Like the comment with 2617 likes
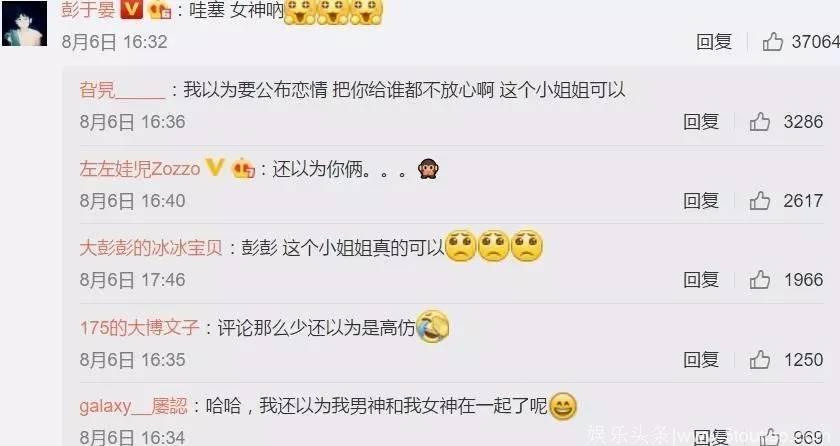The image size is (840, 446). pyautogui.click(x=760, y=201)
